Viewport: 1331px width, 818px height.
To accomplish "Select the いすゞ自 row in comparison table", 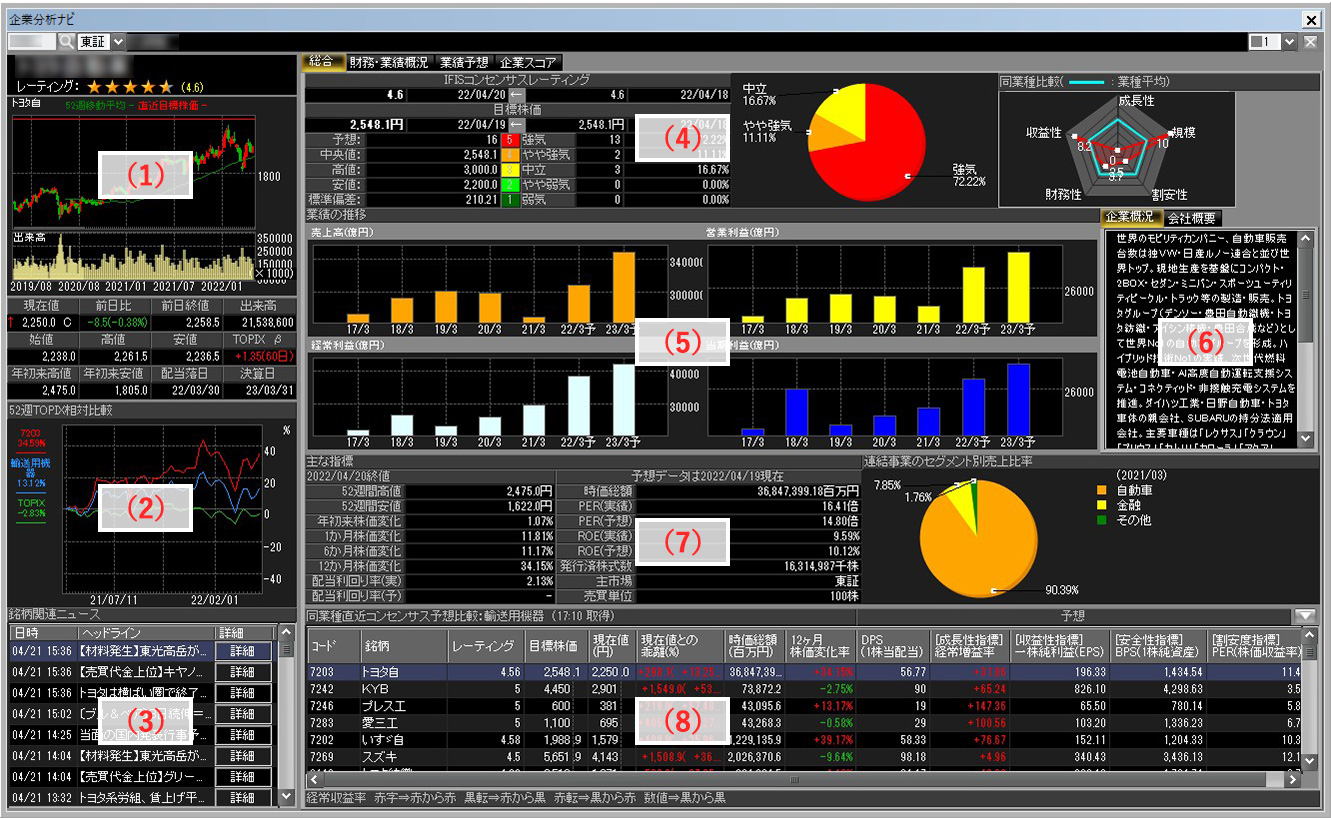I will pyautogui.click(x=805, y=741).
